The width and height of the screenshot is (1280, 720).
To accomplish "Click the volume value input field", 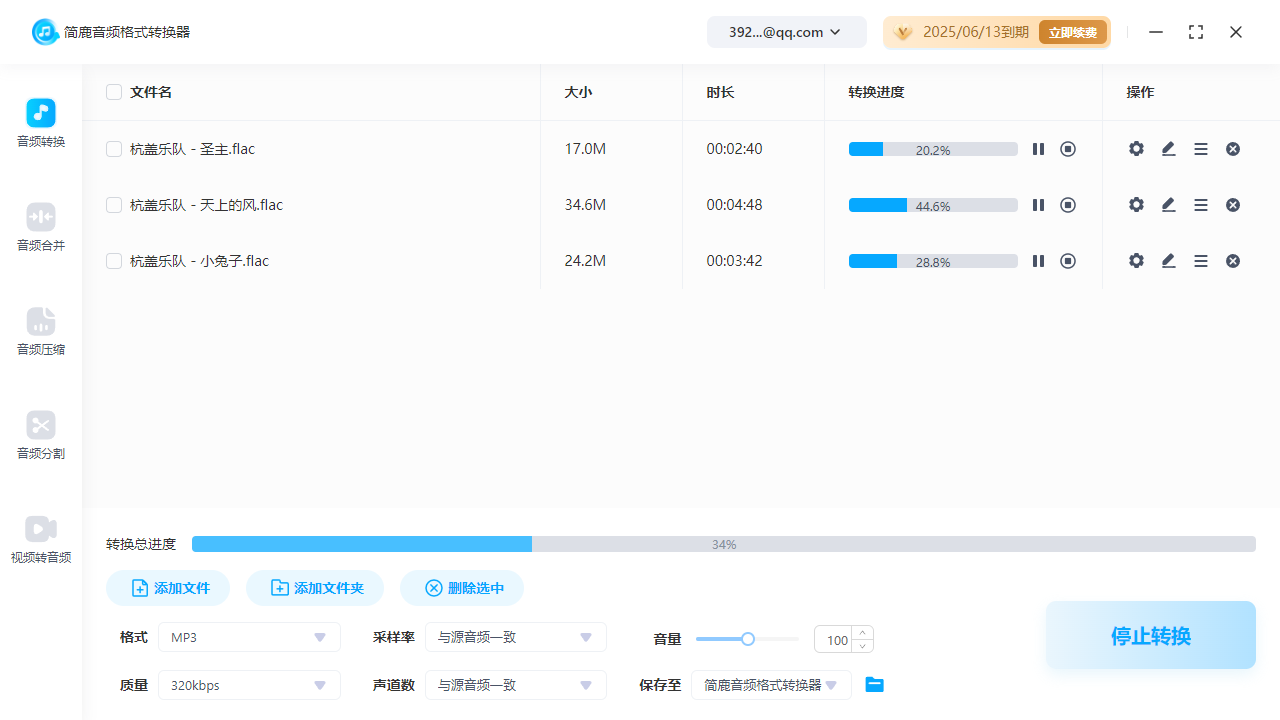I will pyautogui.click(x=836, y=639).
